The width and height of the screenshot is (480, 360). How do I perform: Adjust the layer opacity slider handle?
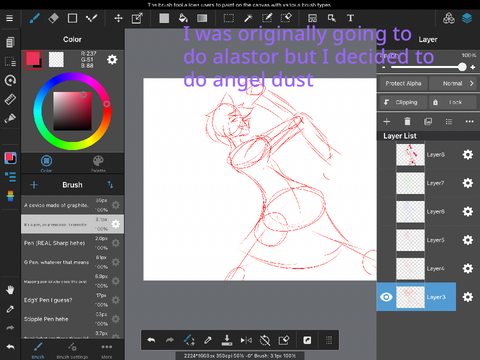pyautogui.click(x=462, y=67)
